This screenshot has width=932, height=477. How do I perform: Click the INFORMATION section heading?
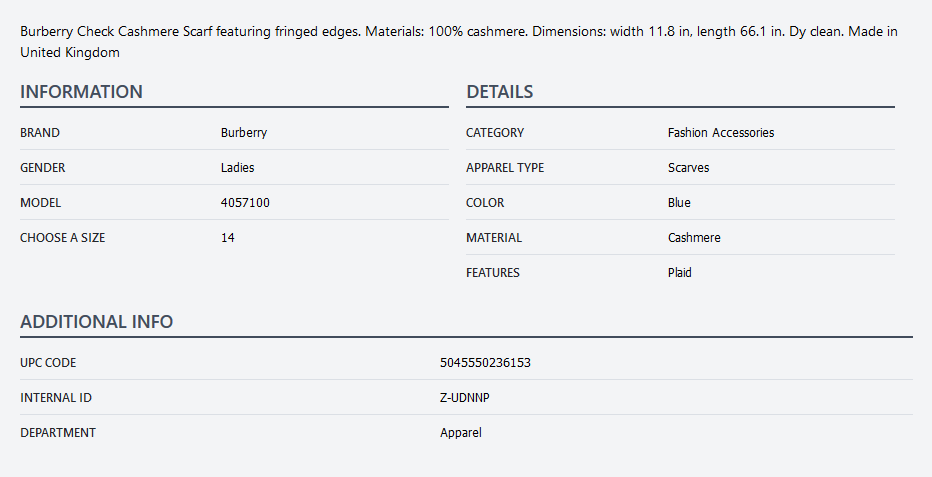pos(82,92)
